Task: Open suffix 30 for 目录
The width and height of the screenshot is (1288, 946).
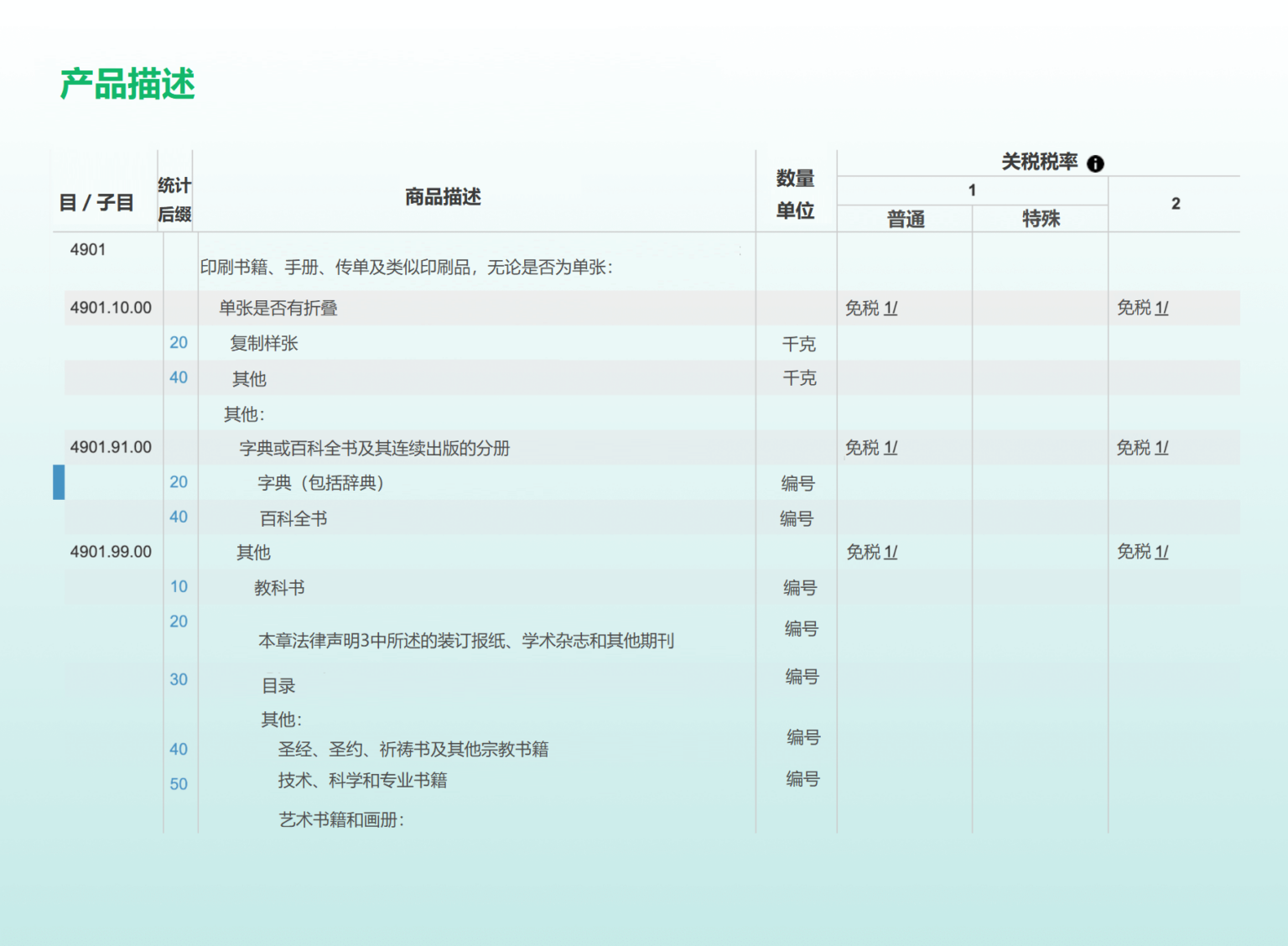Action: click(x=179, y=679)
